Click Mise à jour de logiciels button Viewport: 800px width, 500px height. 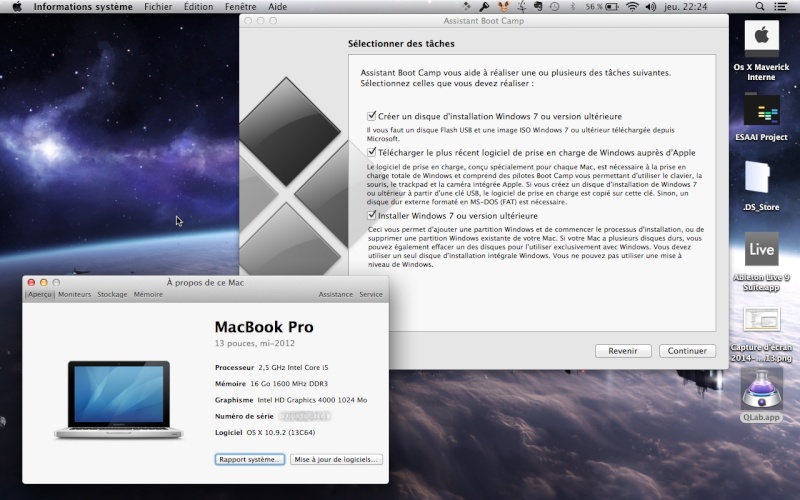336,459
